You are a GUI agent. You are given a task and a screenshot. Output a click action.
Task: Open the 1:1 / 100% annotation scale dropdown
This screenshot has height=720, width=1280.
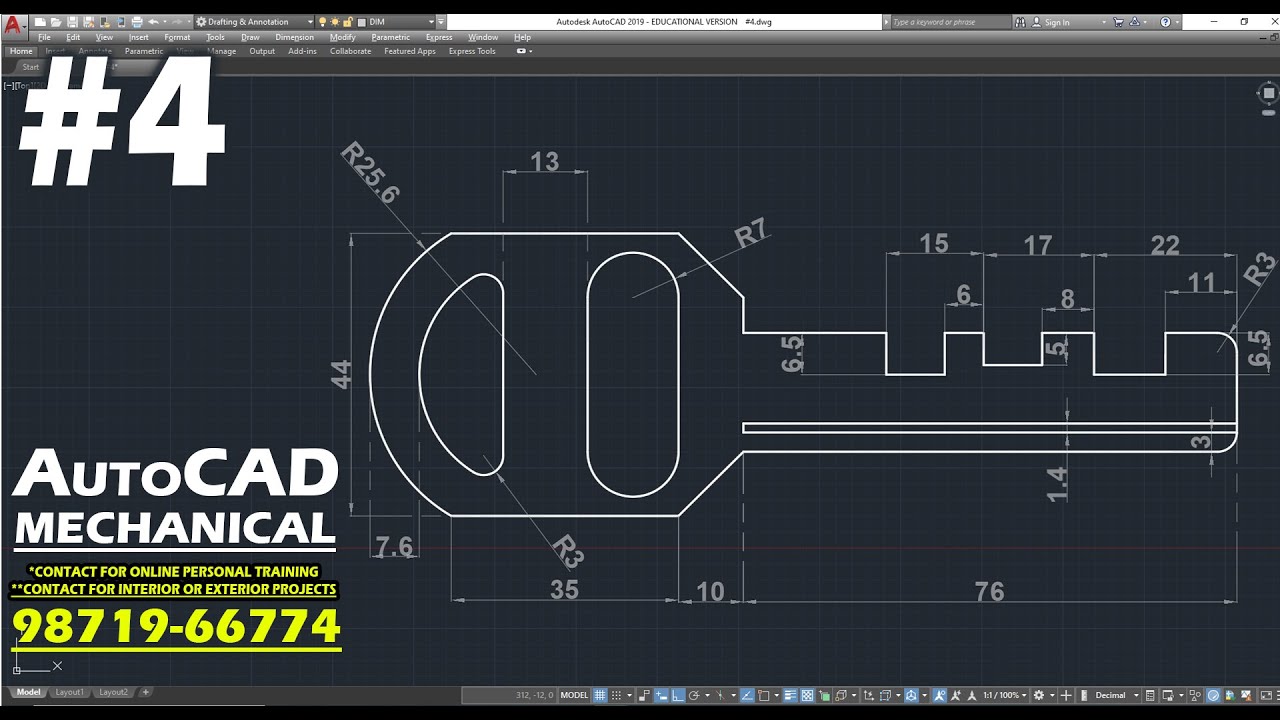tap(1005, 695)
